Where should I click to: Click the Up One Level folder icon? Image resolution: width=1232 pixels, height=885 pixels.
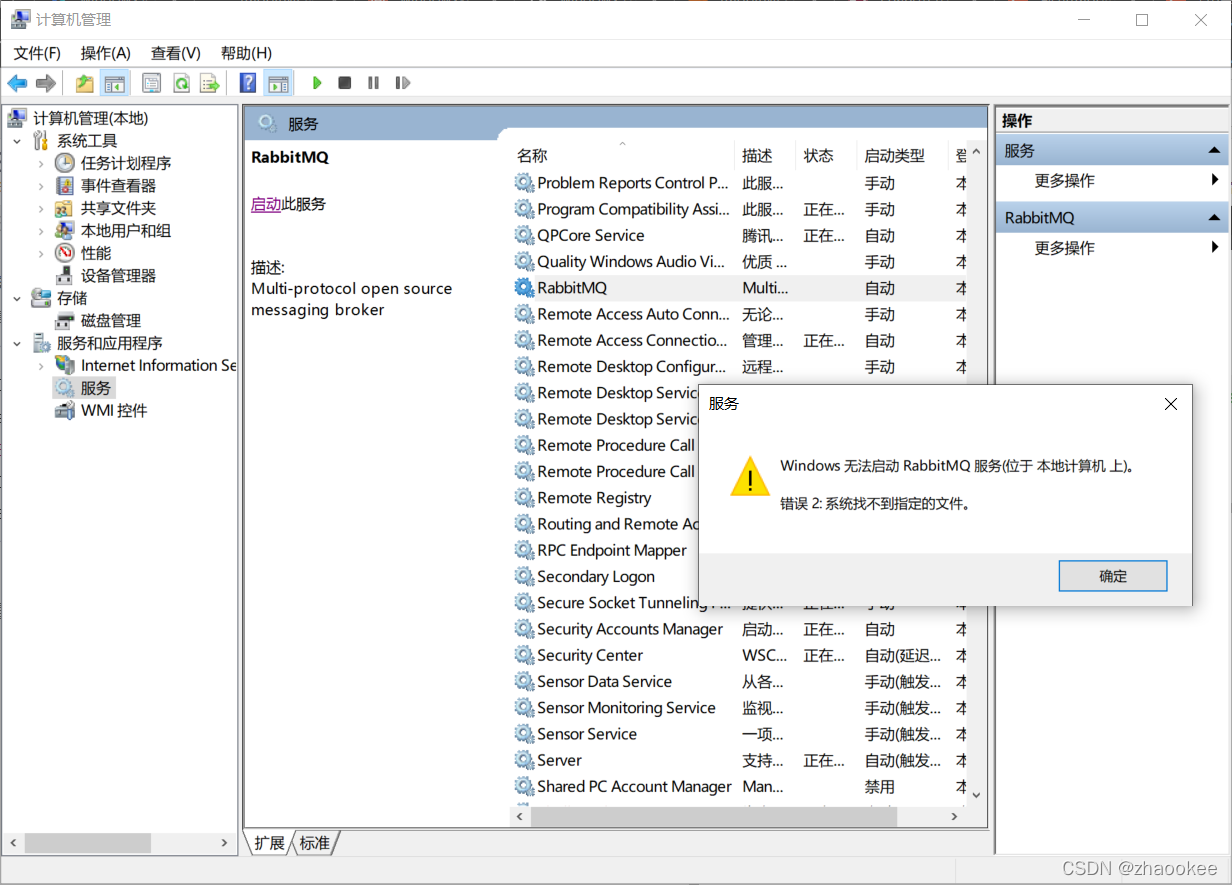[85, 83]
